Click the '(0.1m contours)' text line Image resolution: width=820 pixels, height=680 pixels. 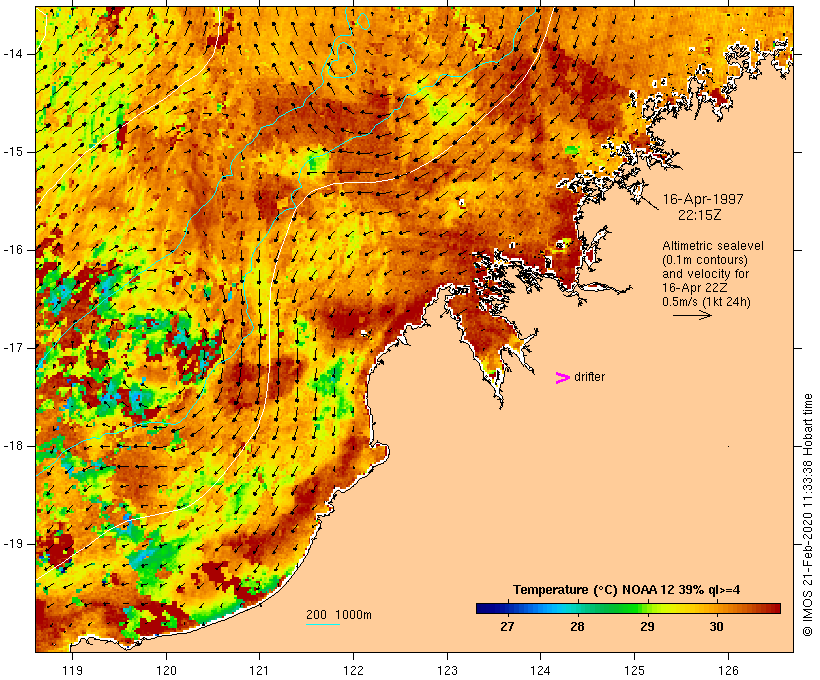point(705,260)
